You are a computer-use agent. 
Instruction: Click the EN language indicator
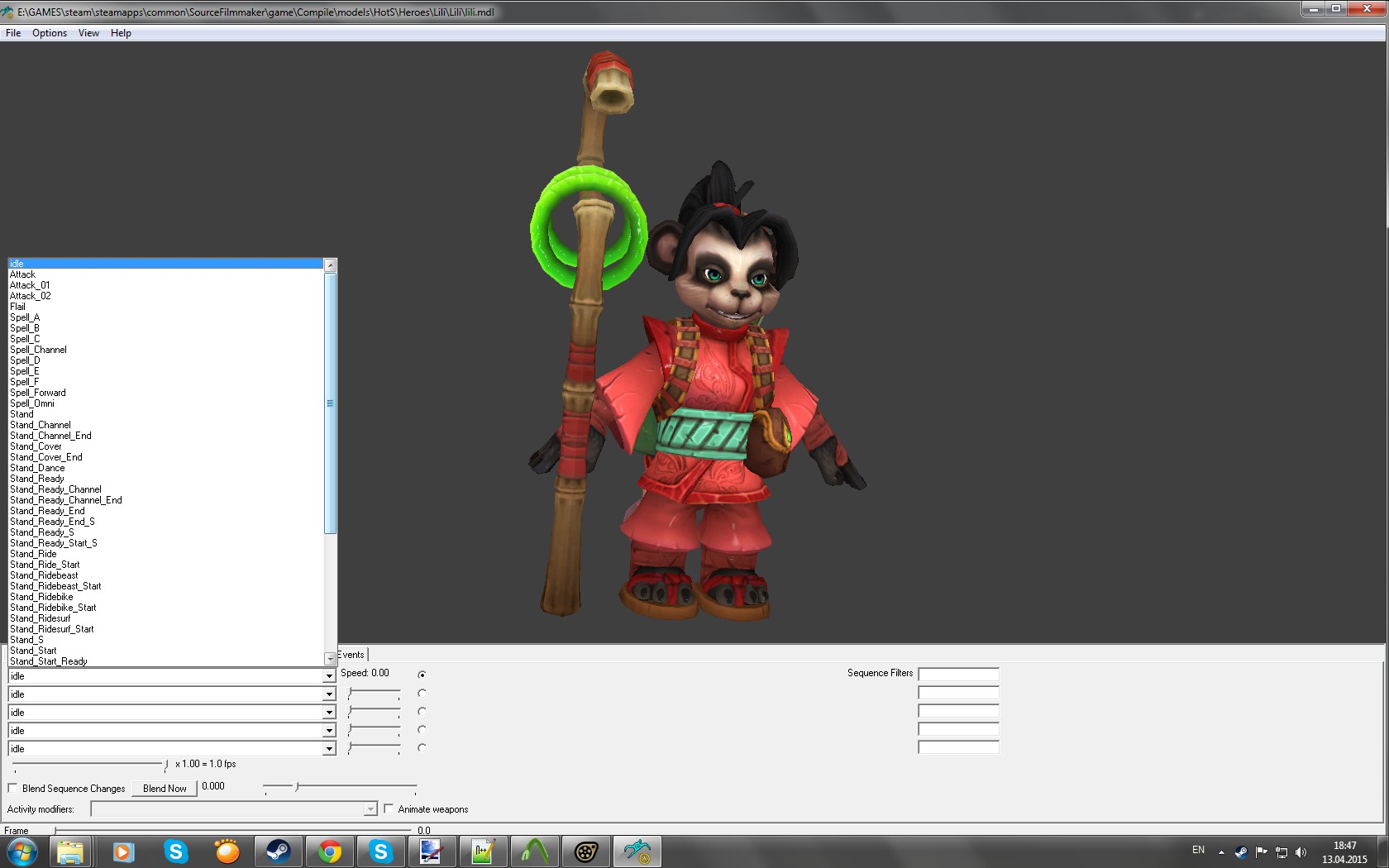click(x=1198, y=850)
